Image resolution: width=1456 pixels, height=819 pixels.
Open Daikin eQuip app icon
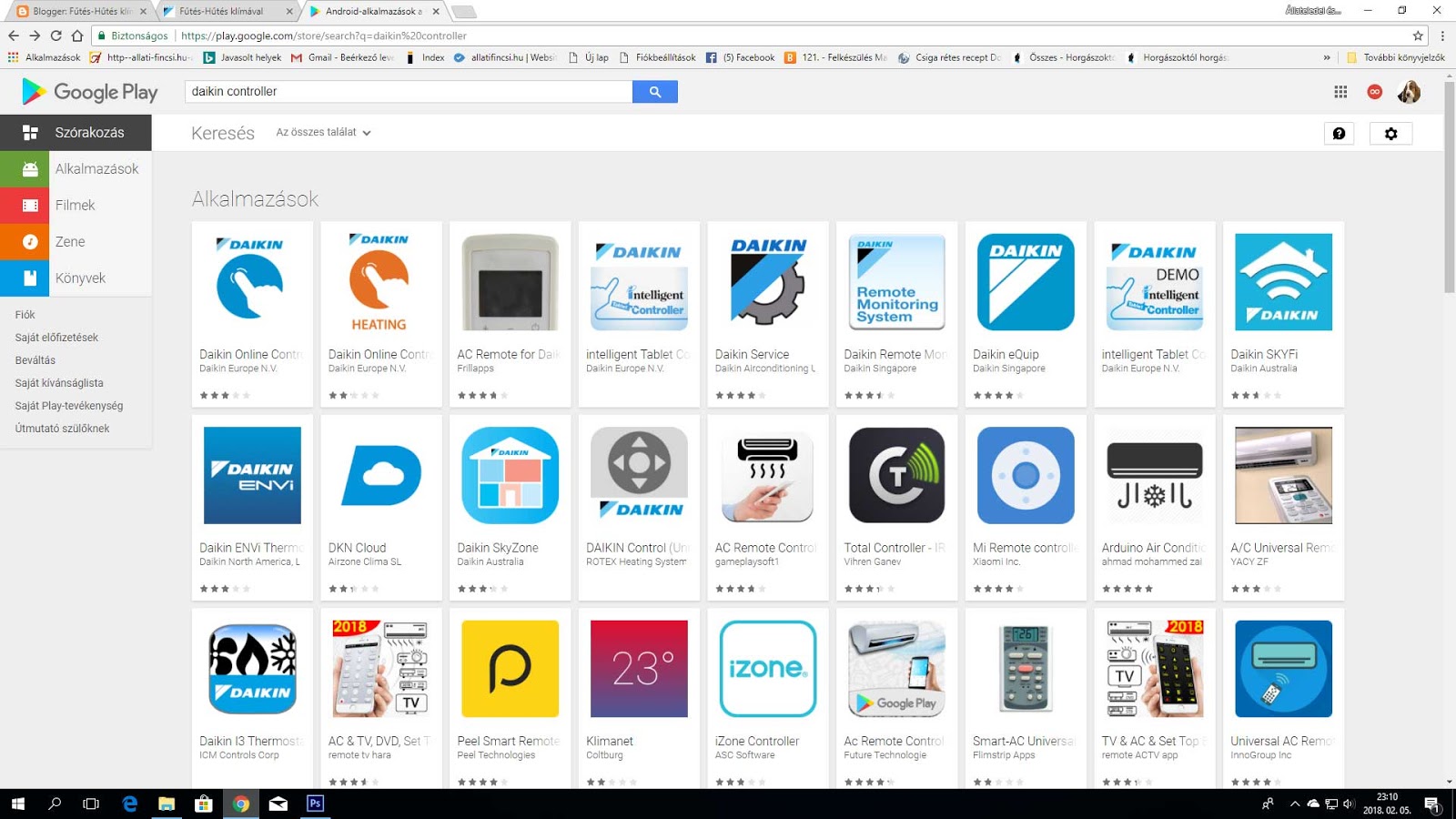click(x=1026, y=282)
